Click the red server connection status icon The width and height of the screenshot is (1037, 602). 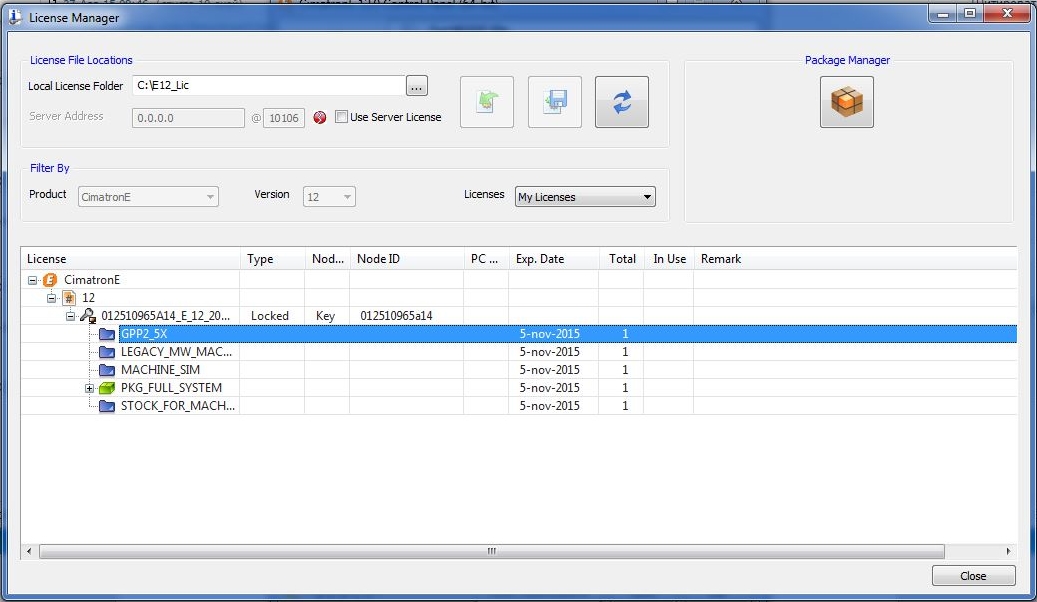[x=319, y=118]
